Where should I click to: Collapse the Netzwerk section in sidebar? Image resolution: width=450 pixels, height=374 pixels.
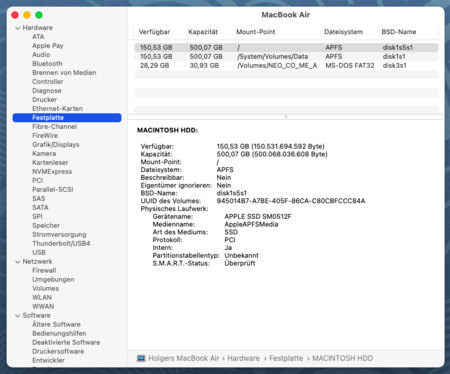click(x=18, y=262)
